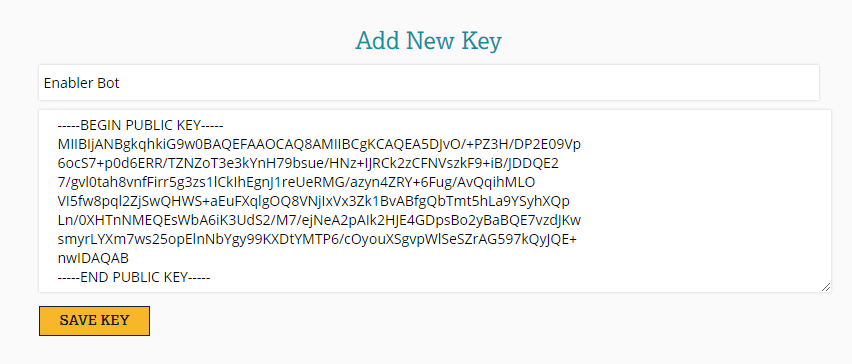Click the Add New Key heading
Screen dimensions: 852x364
pos(428,41)
